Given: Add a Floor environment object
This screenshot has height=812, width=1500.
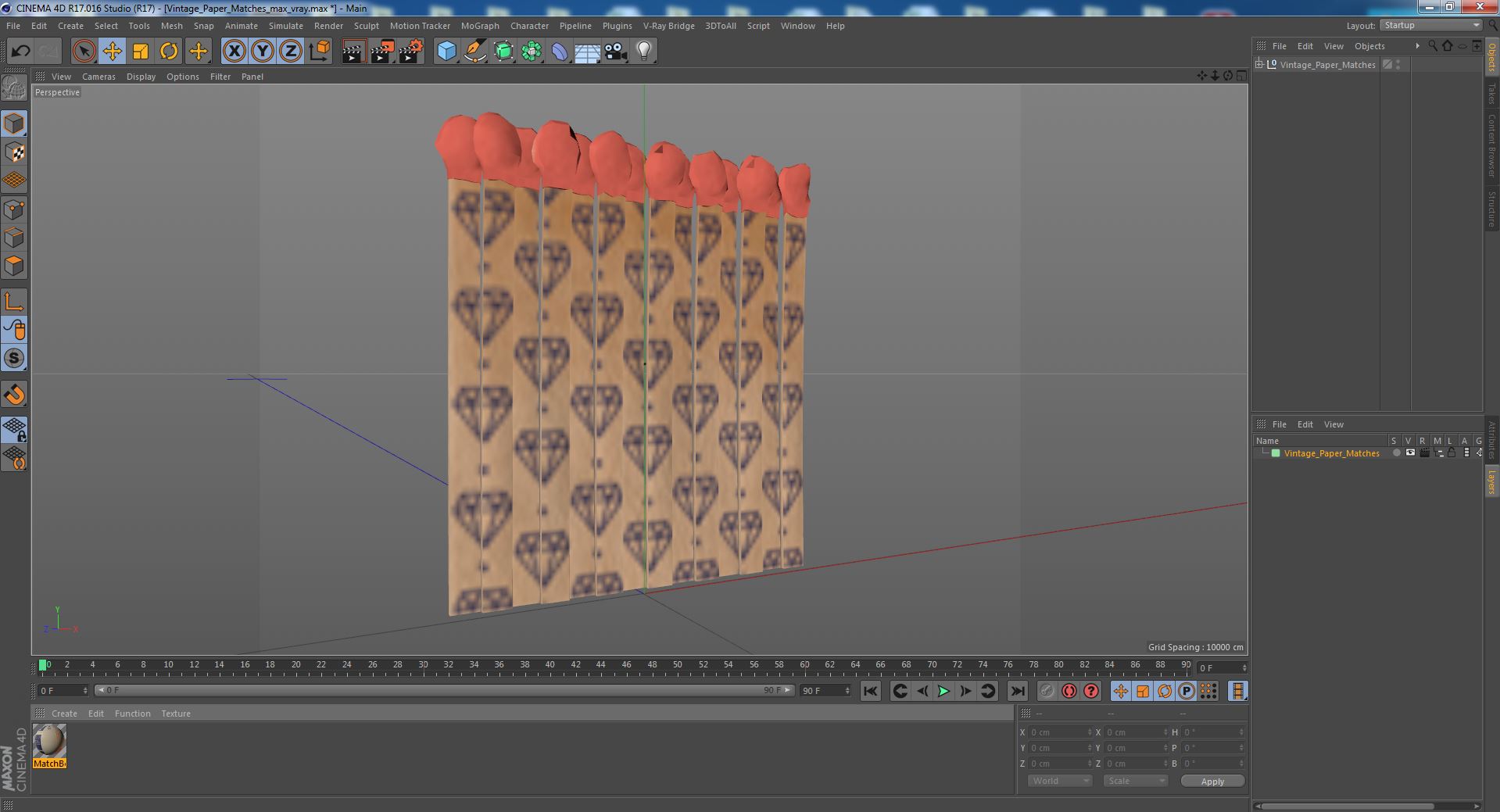Looking at the screenshot, I should click(x=587, y=52).
